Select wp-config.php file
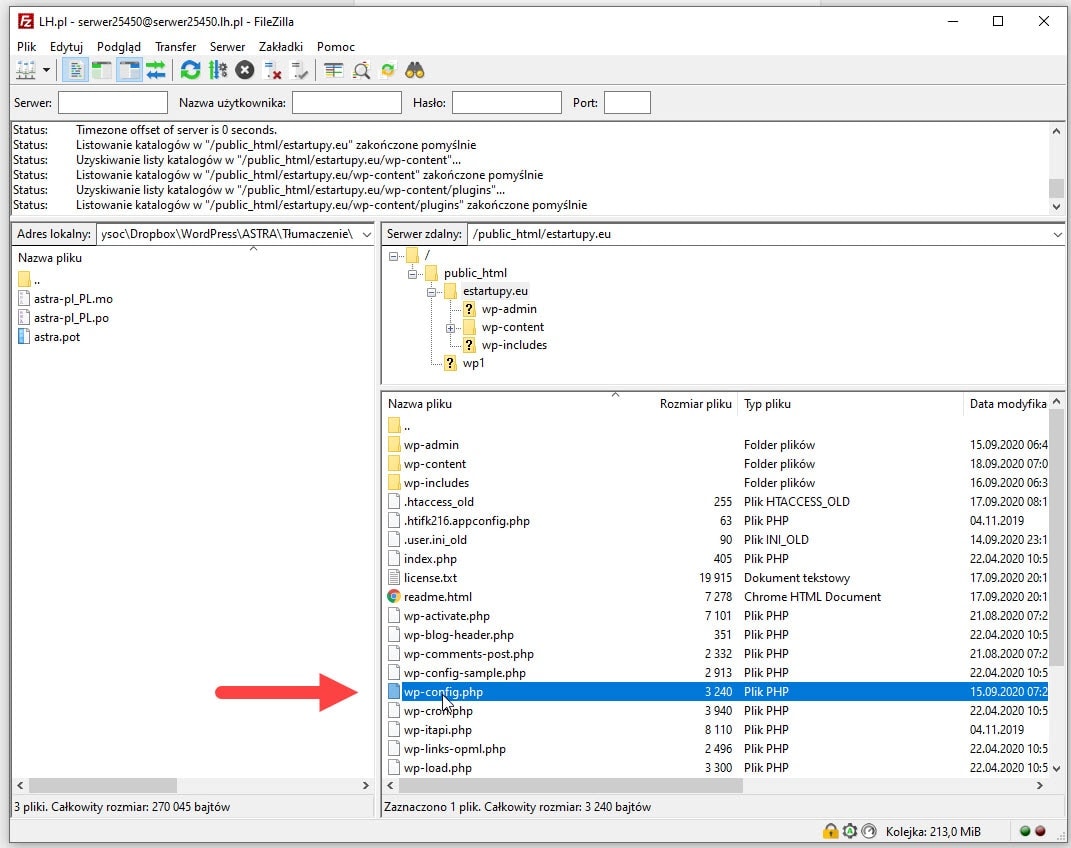1071x848 pixels. (x=443, y=692)
